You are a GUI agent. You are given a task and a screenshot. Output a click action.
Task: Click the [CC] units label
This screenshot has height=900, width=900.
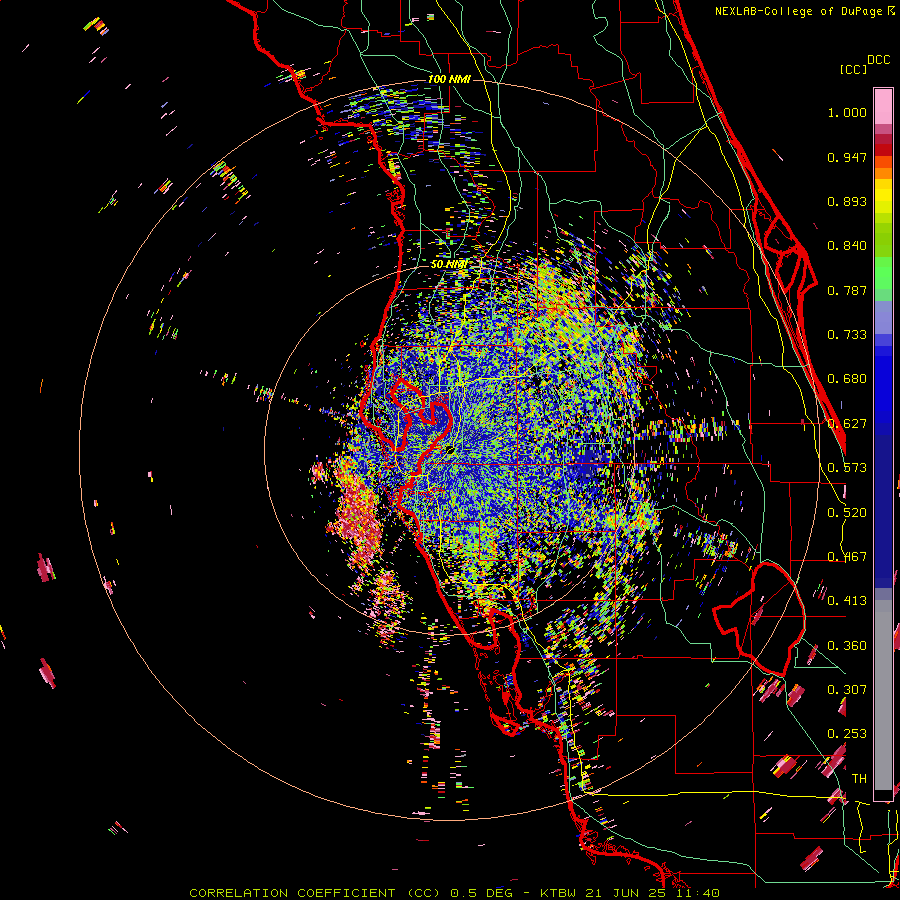pyautogui.click(x=853, y=69)
